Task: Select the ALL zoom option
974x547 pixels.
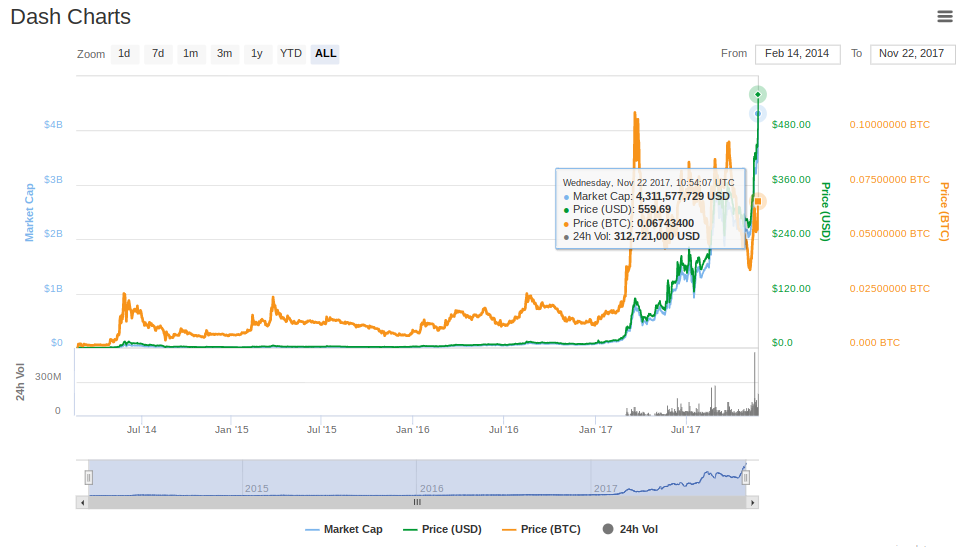Action: pyautogui.click(x=325, y=54)
